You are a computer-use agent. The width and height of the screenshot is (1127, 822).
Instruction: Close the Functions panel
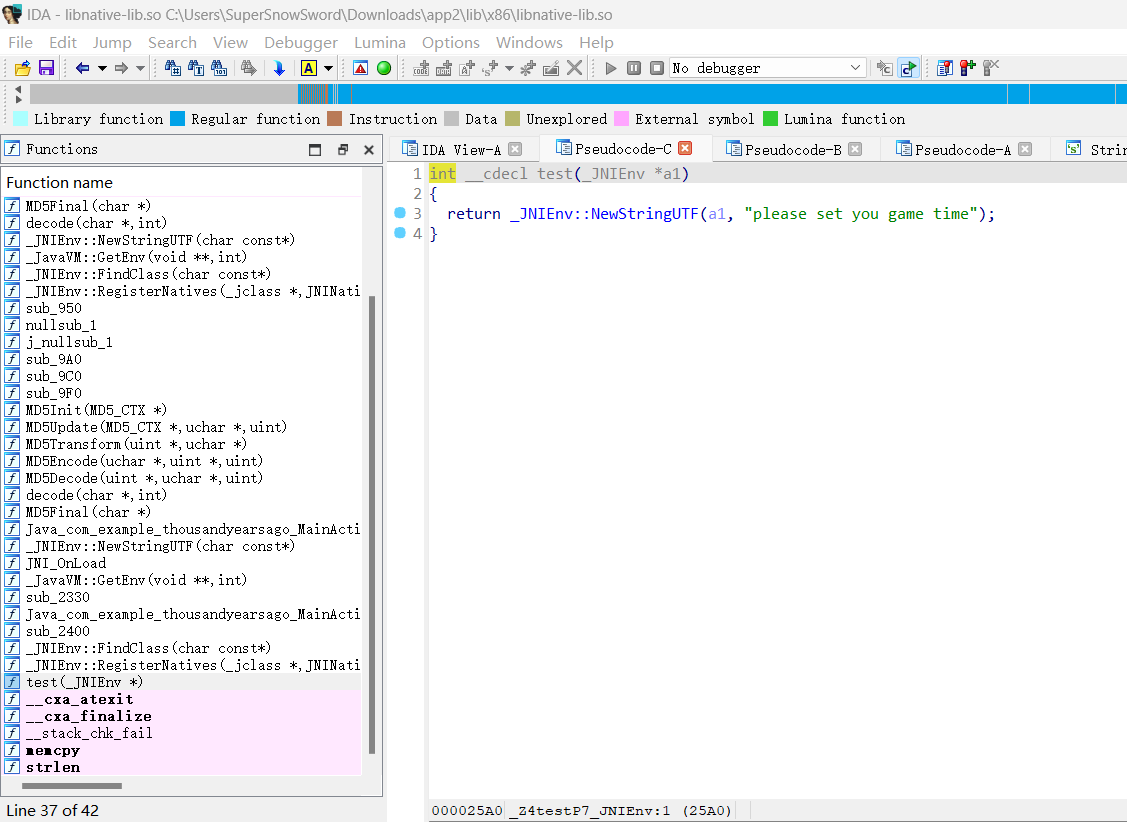point(369,149)
